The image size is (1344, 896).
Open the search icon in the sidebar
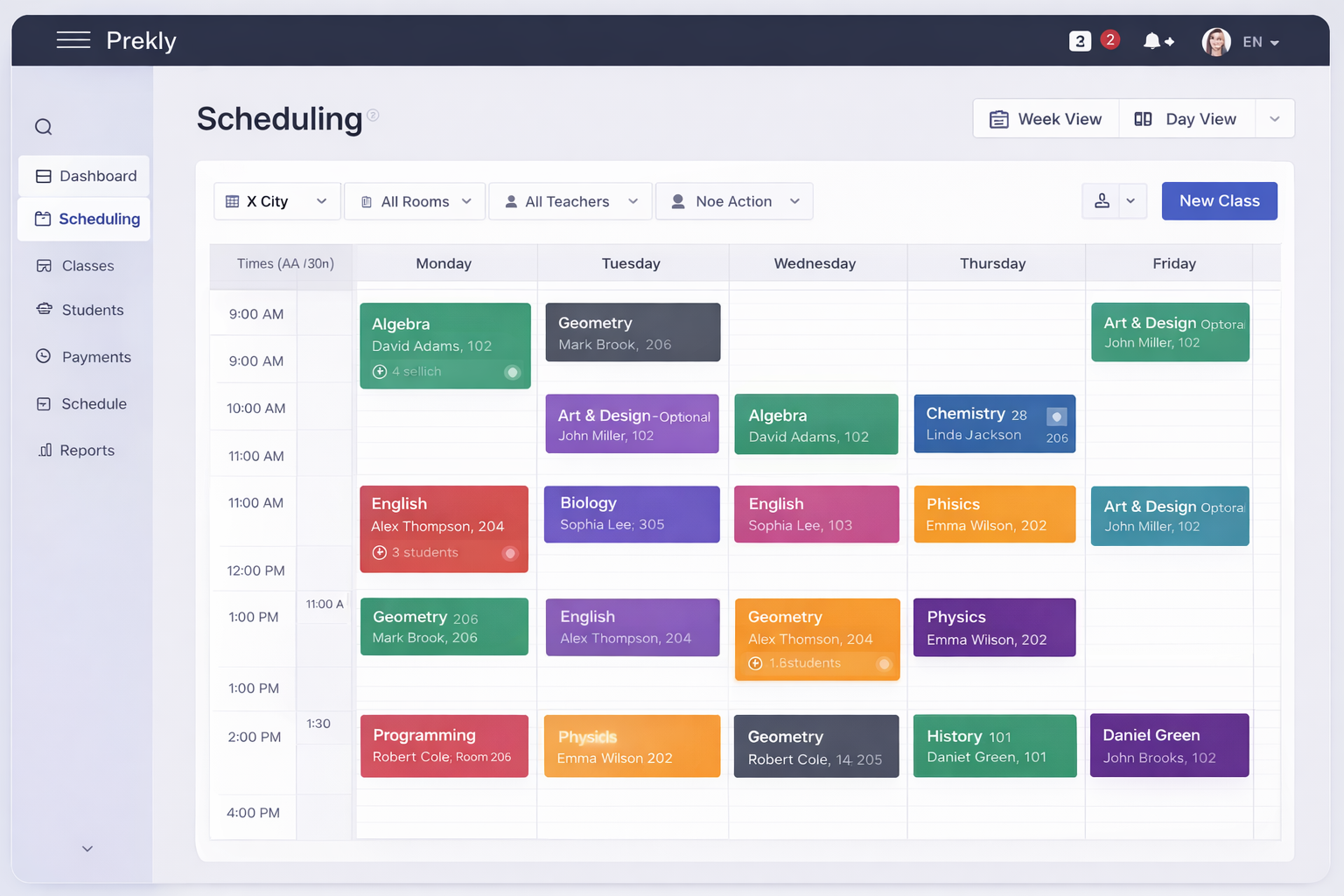click(x=43, y=126)
